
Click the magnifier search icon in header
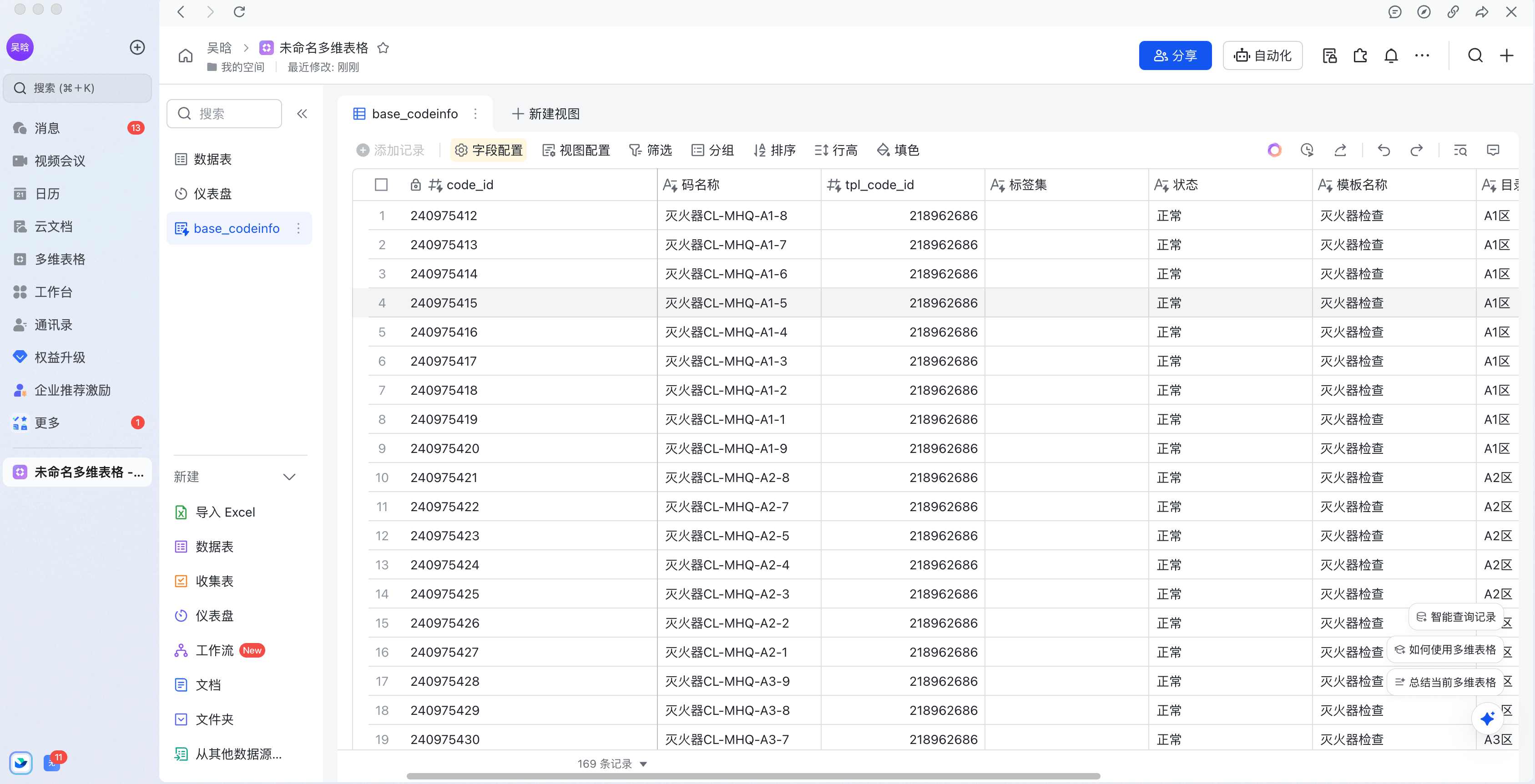pos(1475,56)
